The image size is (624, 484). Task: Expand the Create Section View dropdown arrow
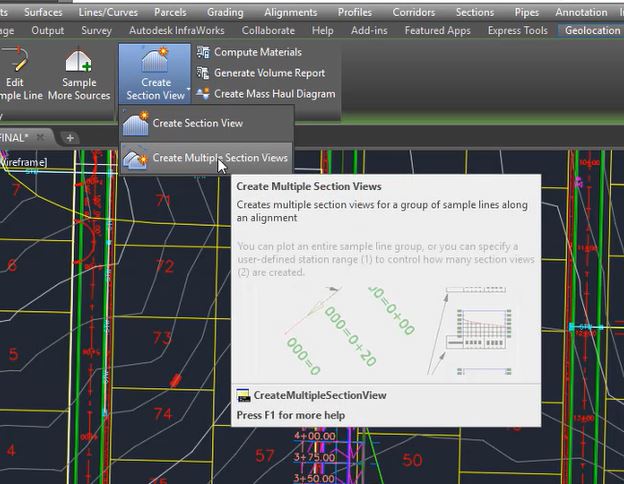[x=188, y=90]
